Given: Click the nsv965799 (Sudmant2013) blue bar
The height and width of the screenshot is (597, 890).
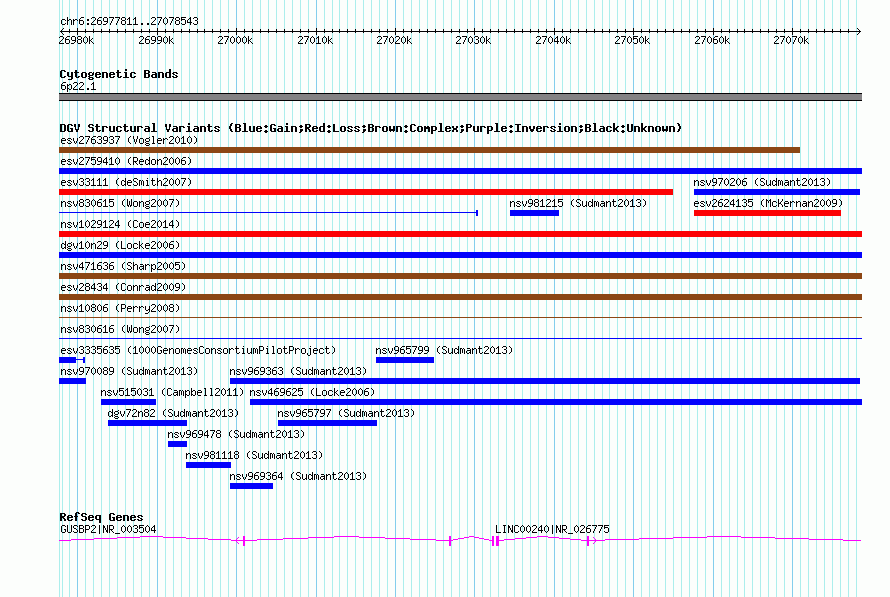Looking at the screenshot, I should pyautogui.click(x=405, y=360).
